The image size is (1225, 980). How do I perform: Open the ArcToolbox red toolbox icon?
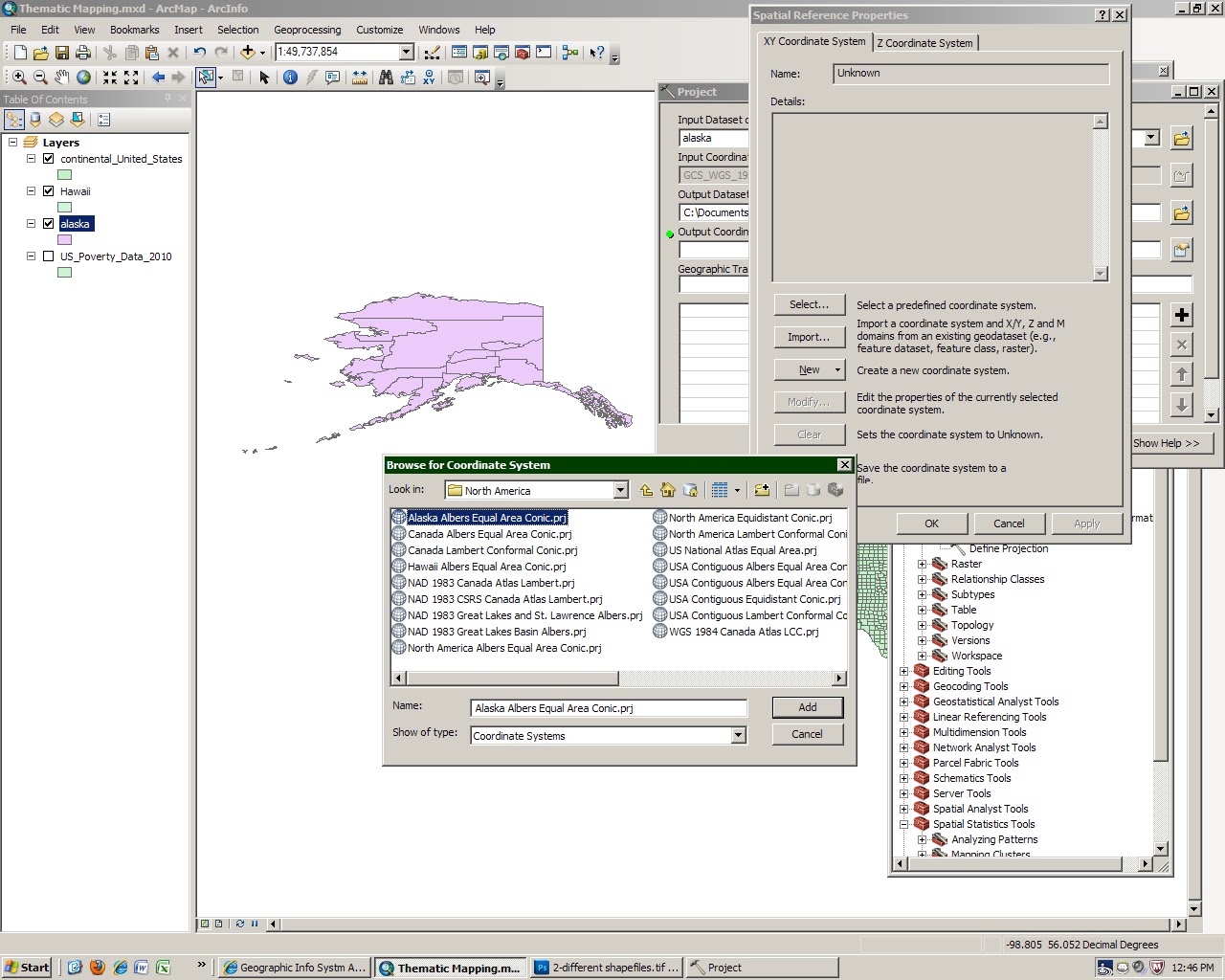tap(522, 53)
